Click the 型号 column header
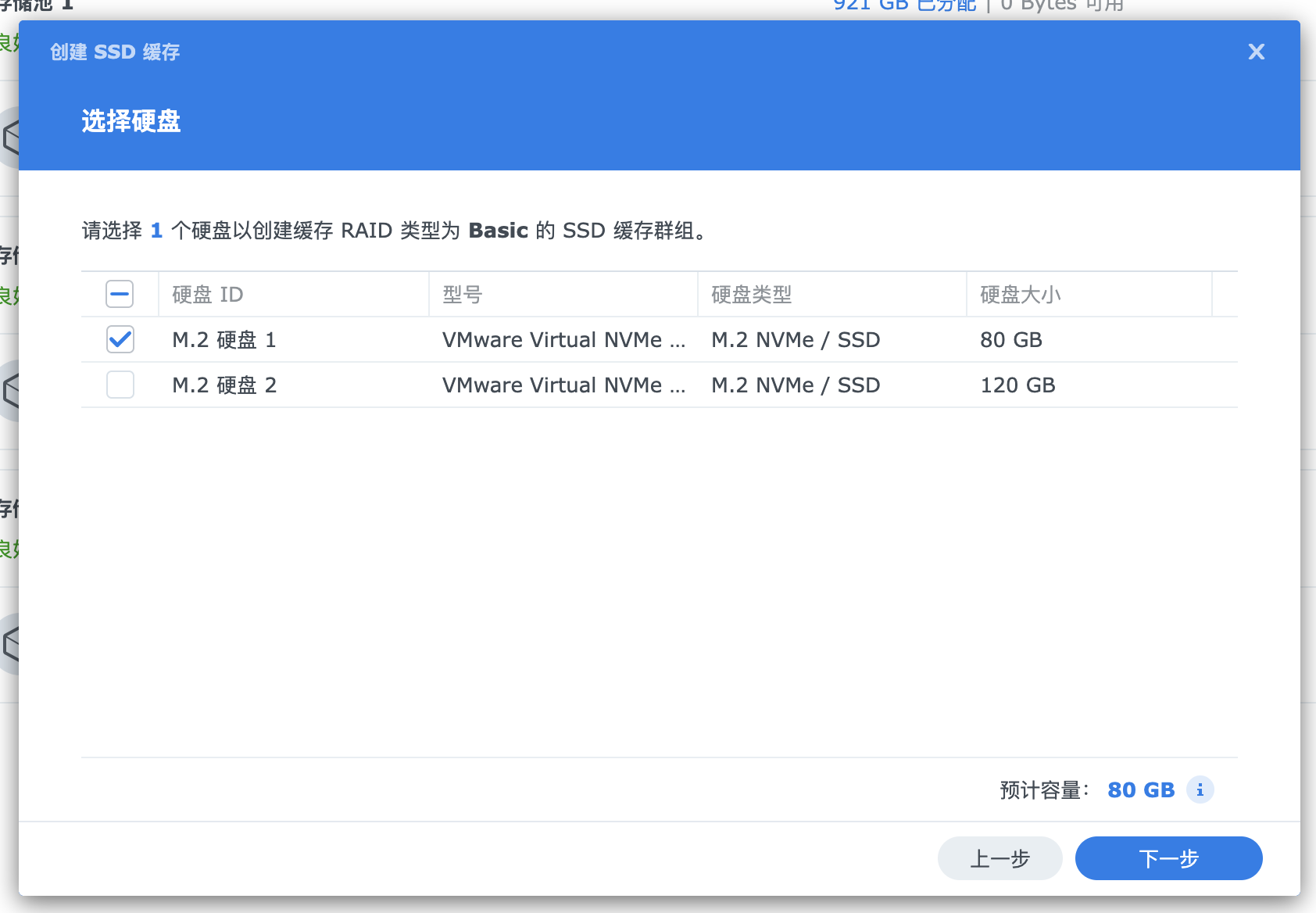 (x=463, y=295)
